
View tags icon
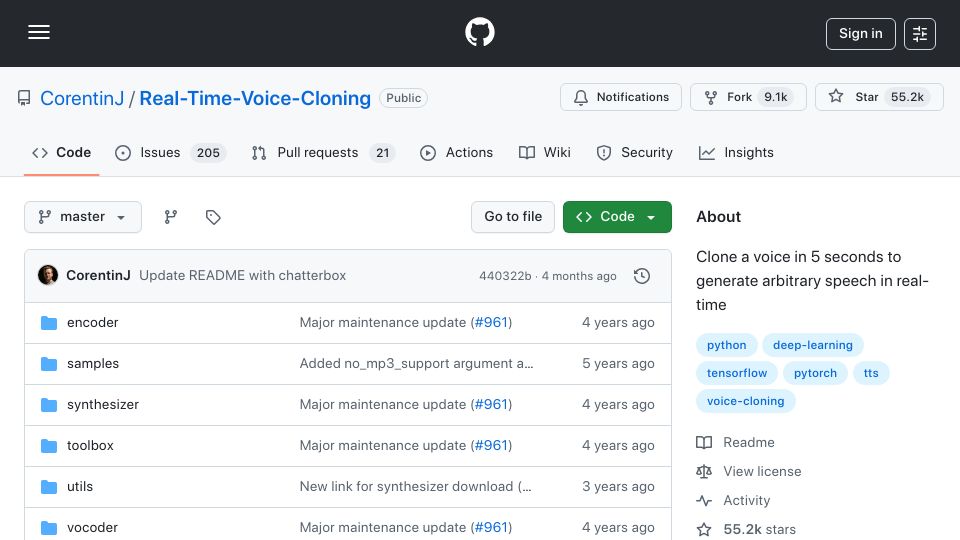pos(213,217)
